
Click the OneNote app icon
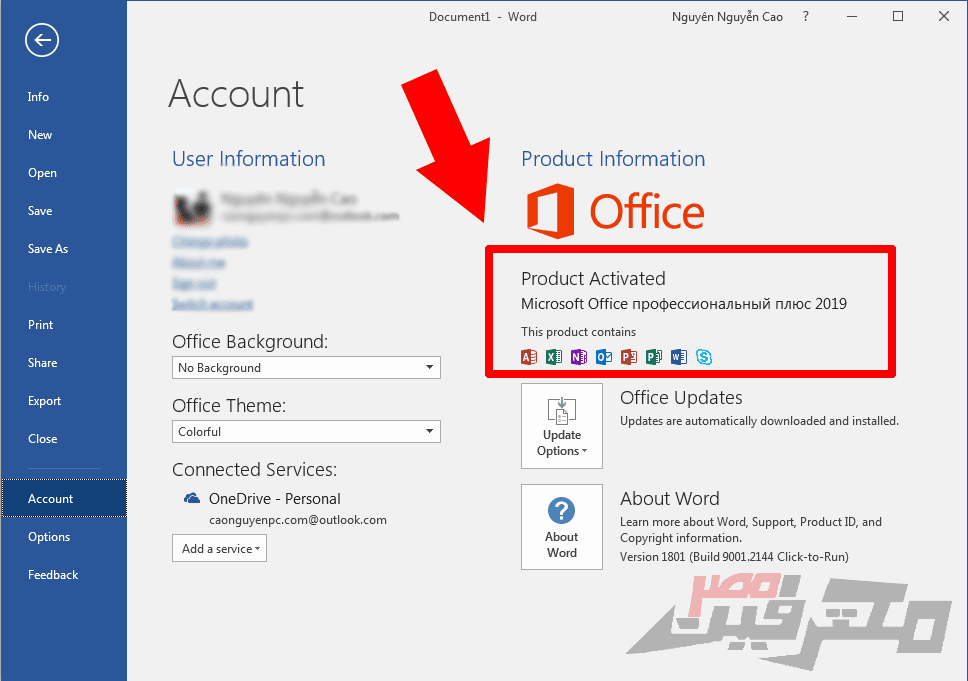(578, 357)
